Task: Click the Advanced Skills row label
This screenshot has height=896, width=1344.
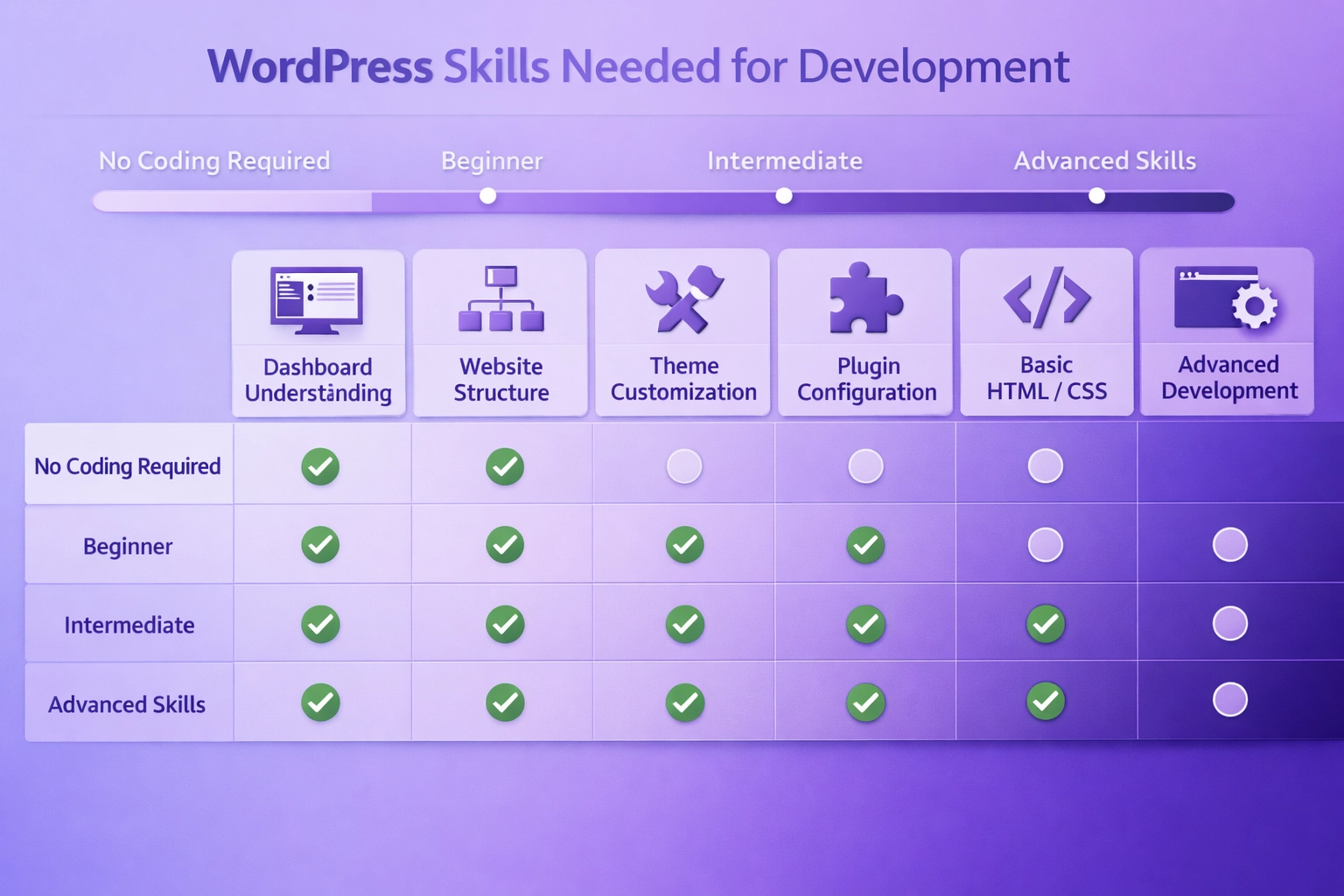Action: [x=128, y=703]
